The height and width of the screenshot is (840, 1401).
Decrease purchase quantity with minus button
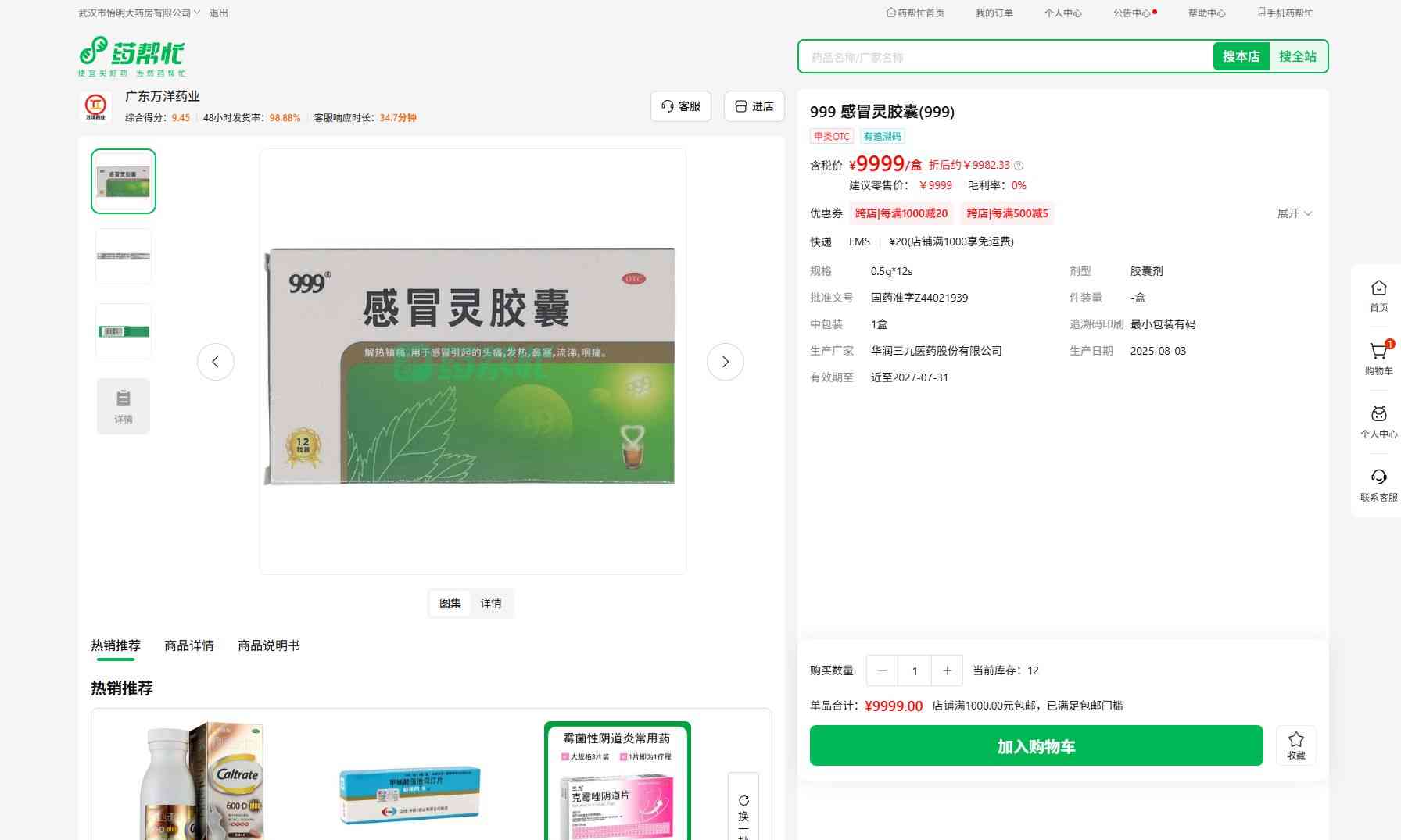click(883, 670)
